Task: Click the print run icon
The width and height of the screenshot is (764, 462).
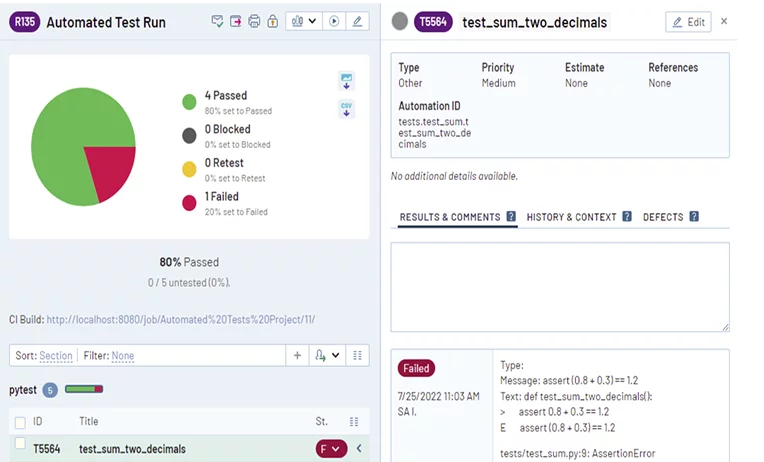Action: click(x=254, y=21)
